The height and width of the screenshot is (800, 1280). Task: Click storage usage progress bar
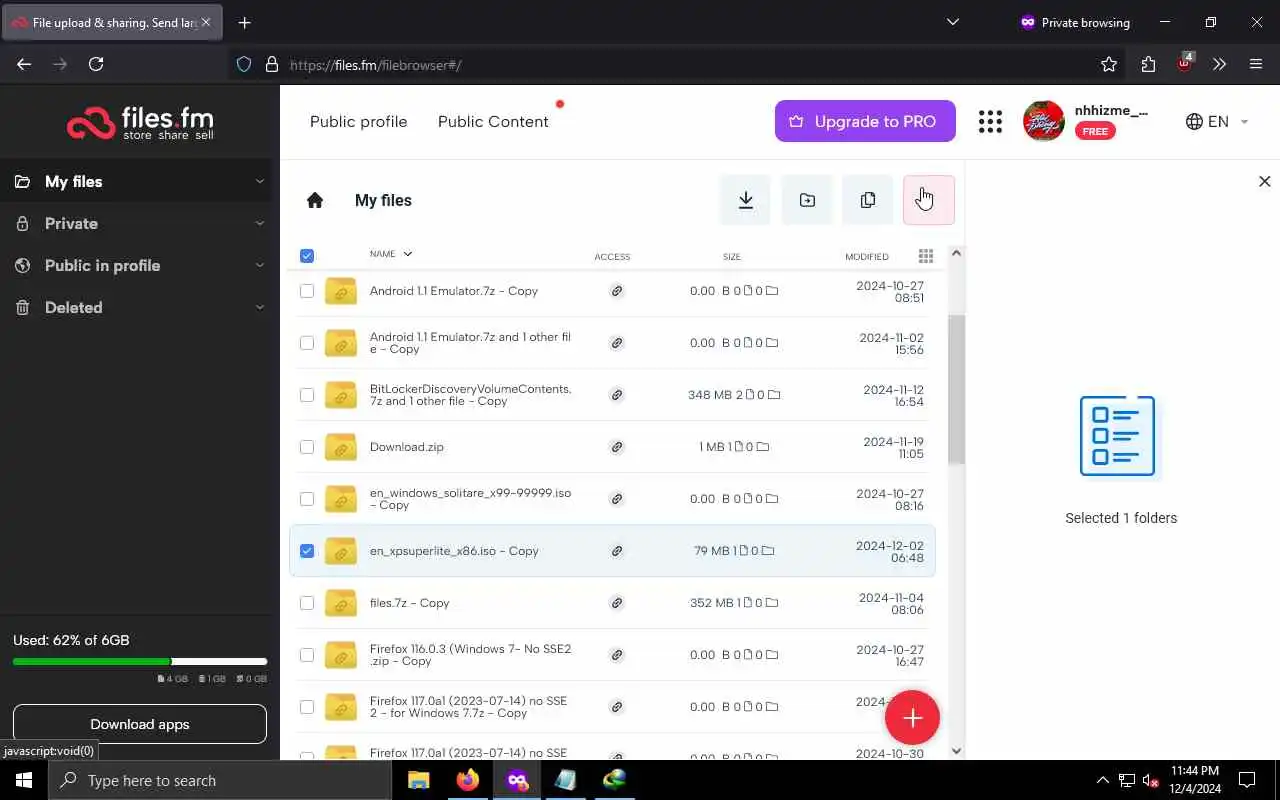(x=140, y=661)
